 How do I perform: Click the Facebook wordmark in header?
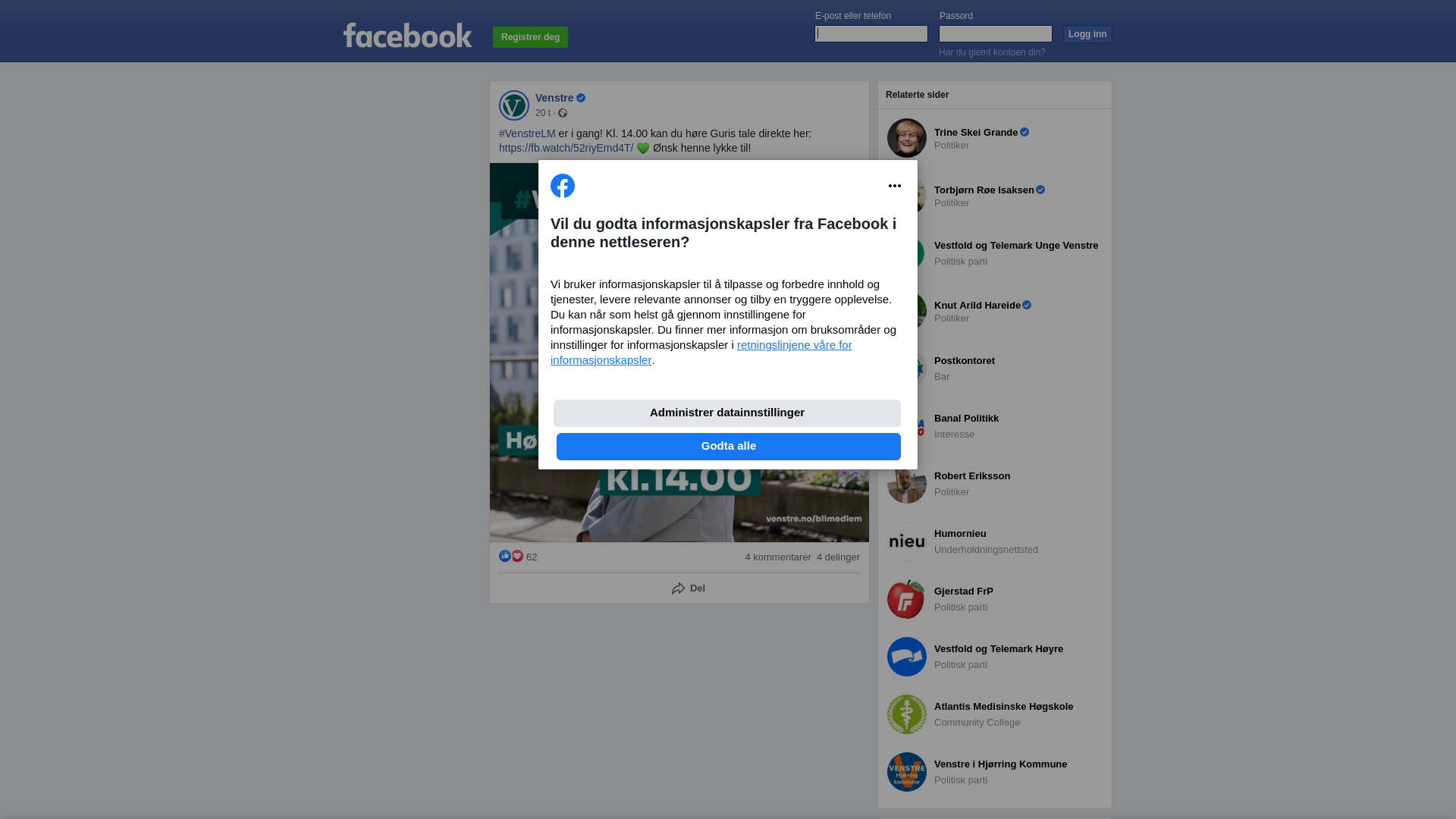pos(407,35)
